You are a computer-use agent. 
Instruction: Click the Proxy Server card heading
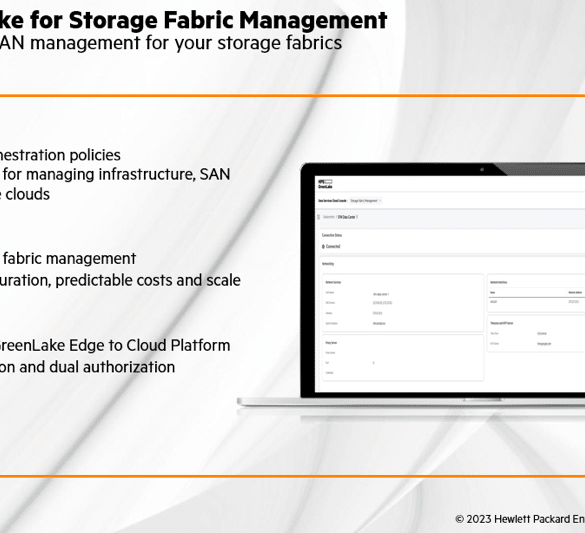[331, 342]
